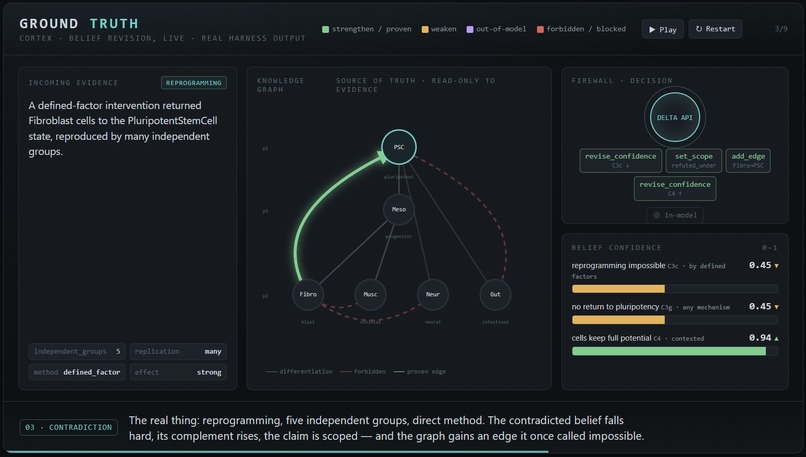Click the Restart button
This screenshot has height=457, width=806.
[x=715, y=29]
